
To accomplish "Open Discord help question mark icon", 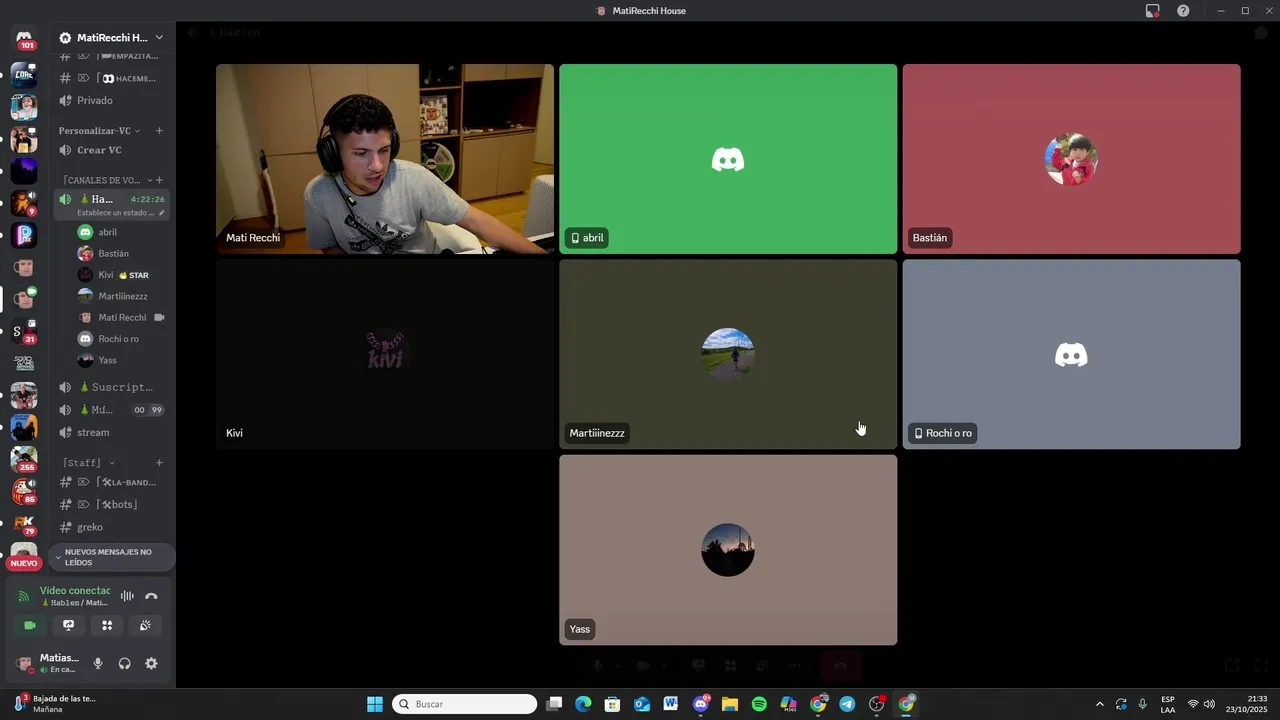I will point(1183,11).
